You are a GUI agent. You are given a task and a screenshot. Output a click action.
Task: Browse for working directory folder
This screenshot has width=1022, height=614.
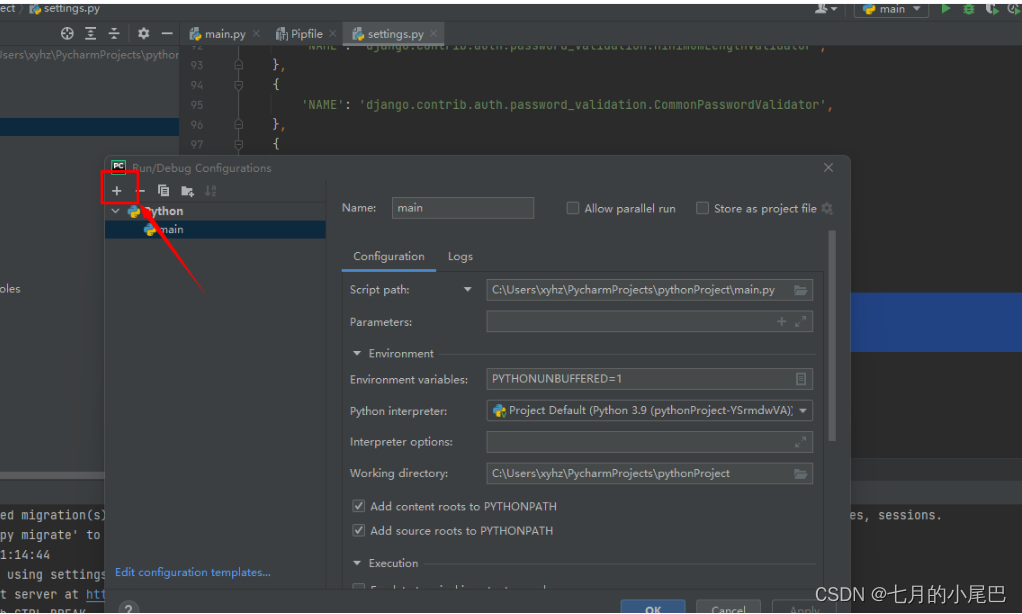coord(800,474)
